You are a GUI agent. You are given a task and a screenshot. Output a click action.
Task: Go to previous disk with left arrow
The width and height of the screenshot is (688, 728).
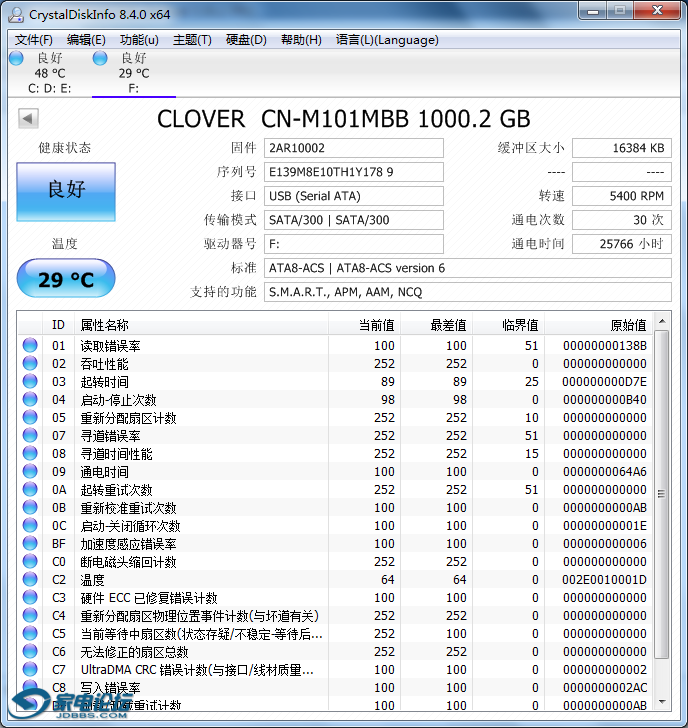[x=28, y=118]
